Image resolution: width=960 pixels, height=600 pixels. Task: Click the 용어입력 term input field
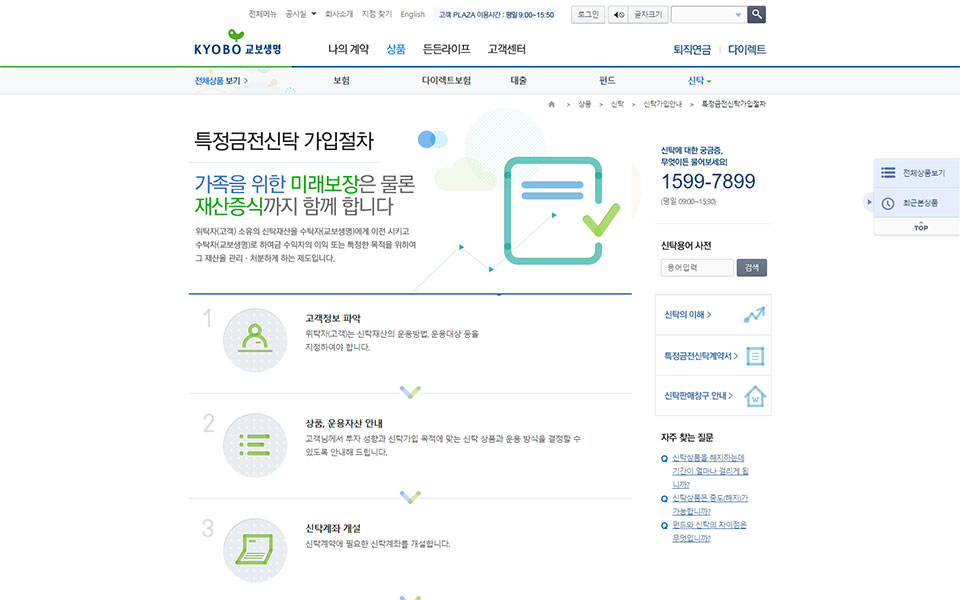tap(697, 268)
